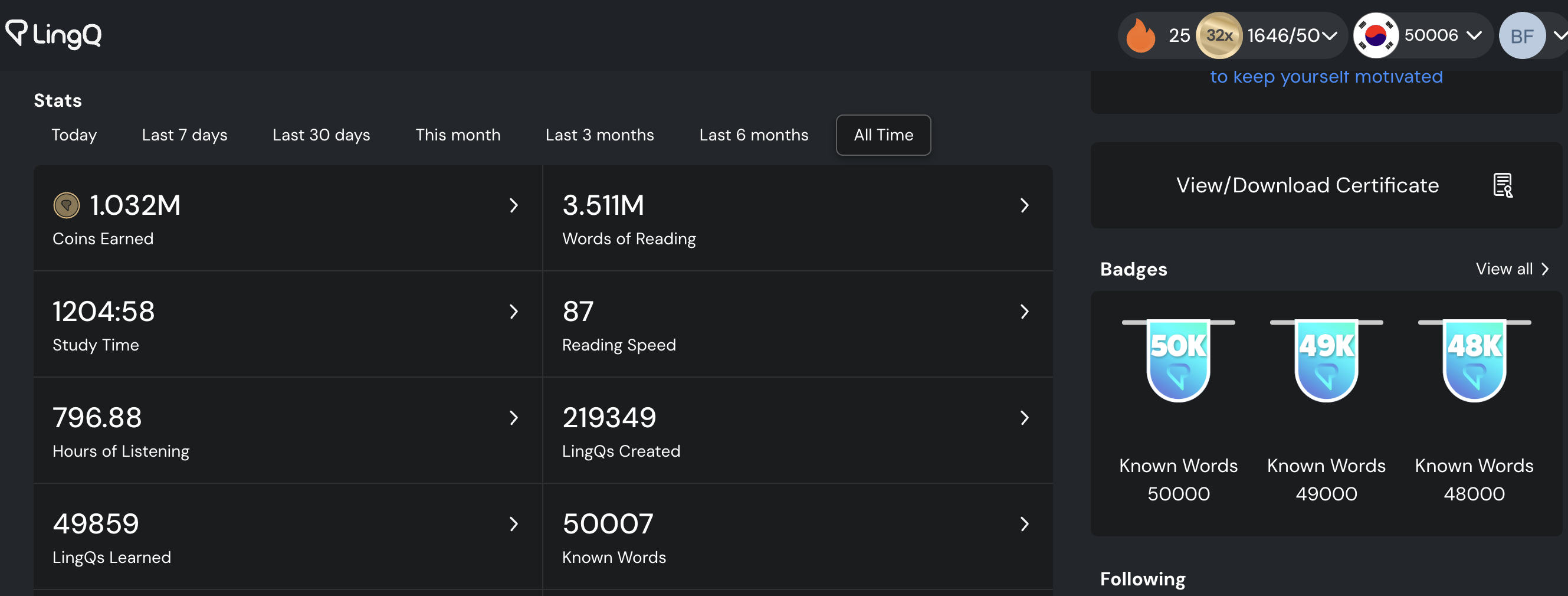Open the LingQs Created stat row
The image size is (1568, 596).
coord(797,430)
